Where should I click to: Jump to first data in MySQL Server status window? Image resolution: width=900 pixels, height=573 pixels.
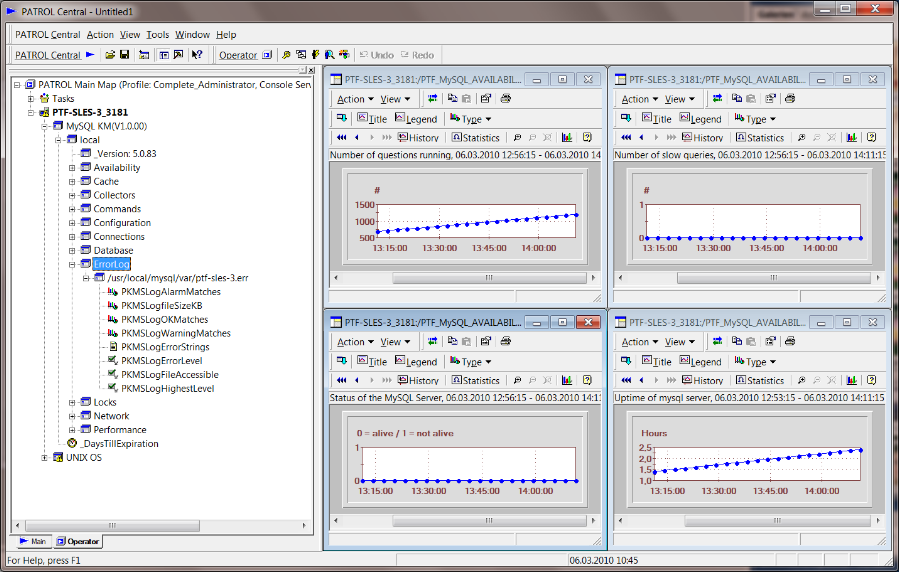(x=342, y=380)
